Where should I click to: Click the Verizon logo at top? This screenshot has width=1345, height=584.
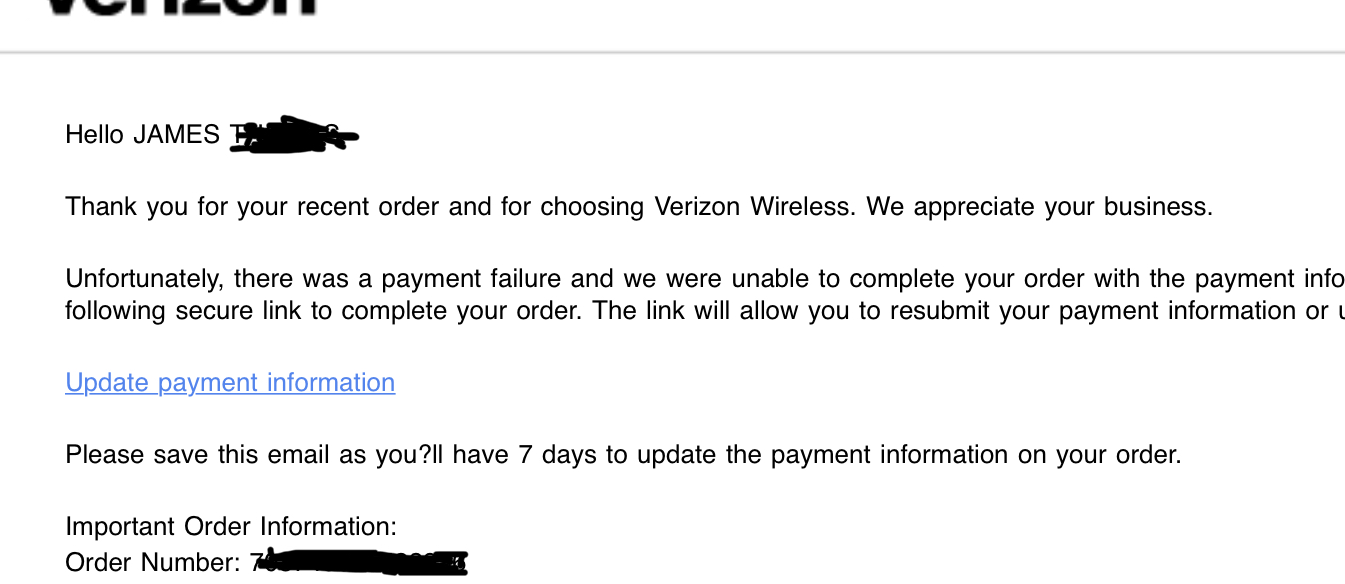182,6
